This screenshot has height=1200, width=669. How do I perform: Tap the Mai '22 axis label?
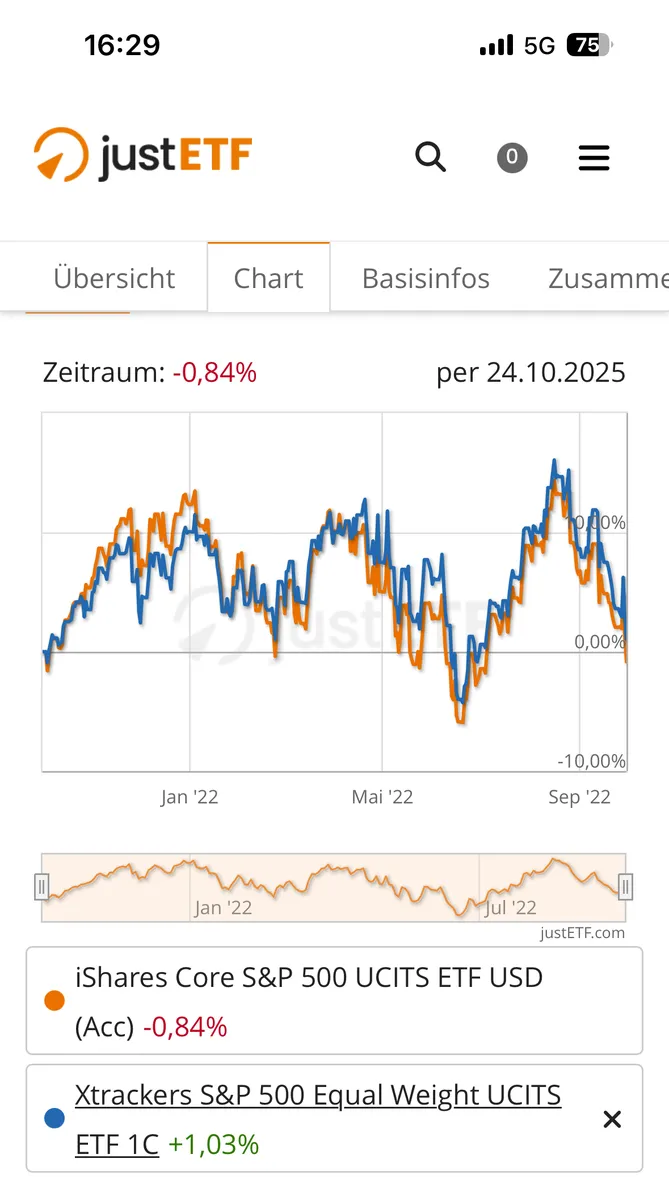pyautogui.click(x=382, y=797)
